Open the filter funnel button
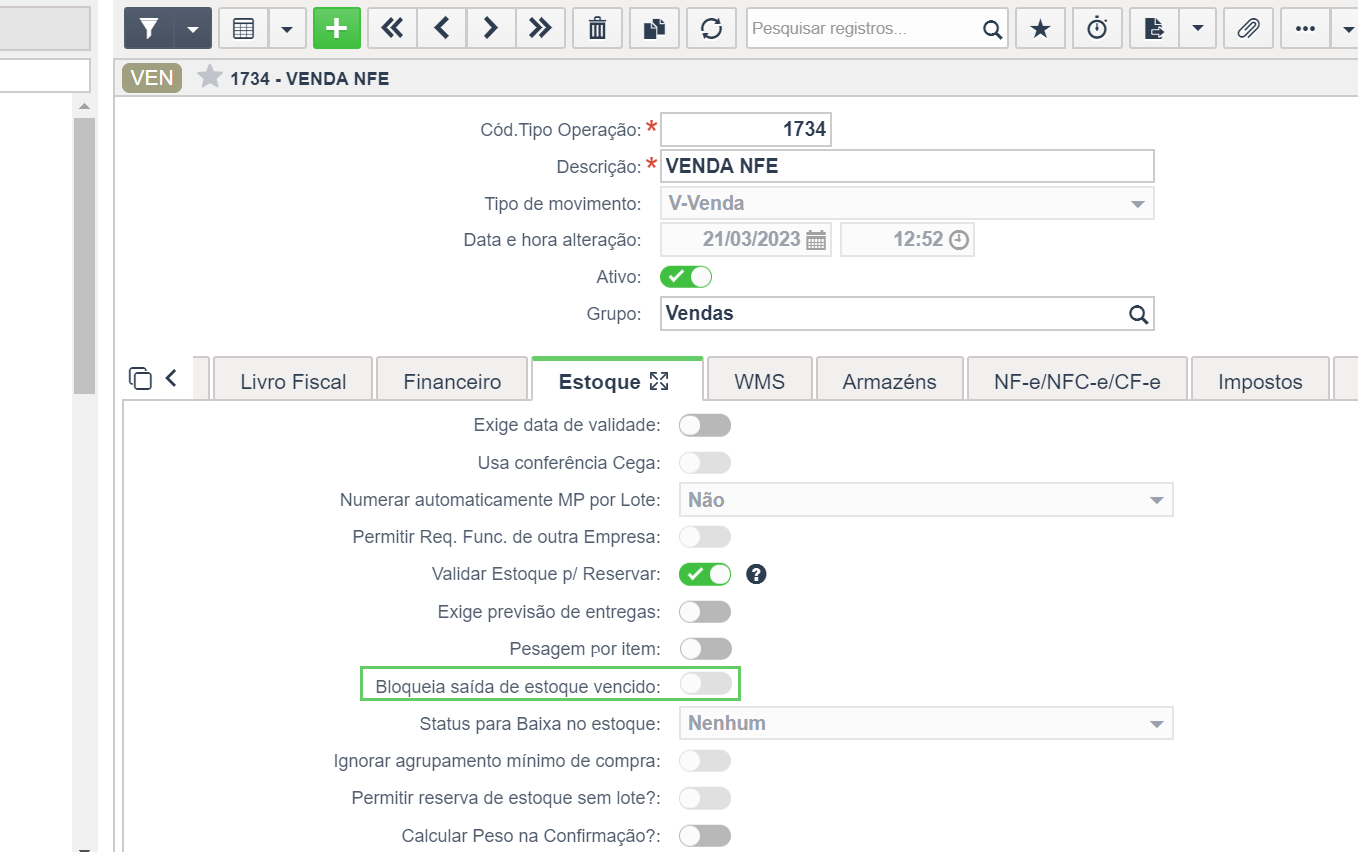 click(149, 28)
